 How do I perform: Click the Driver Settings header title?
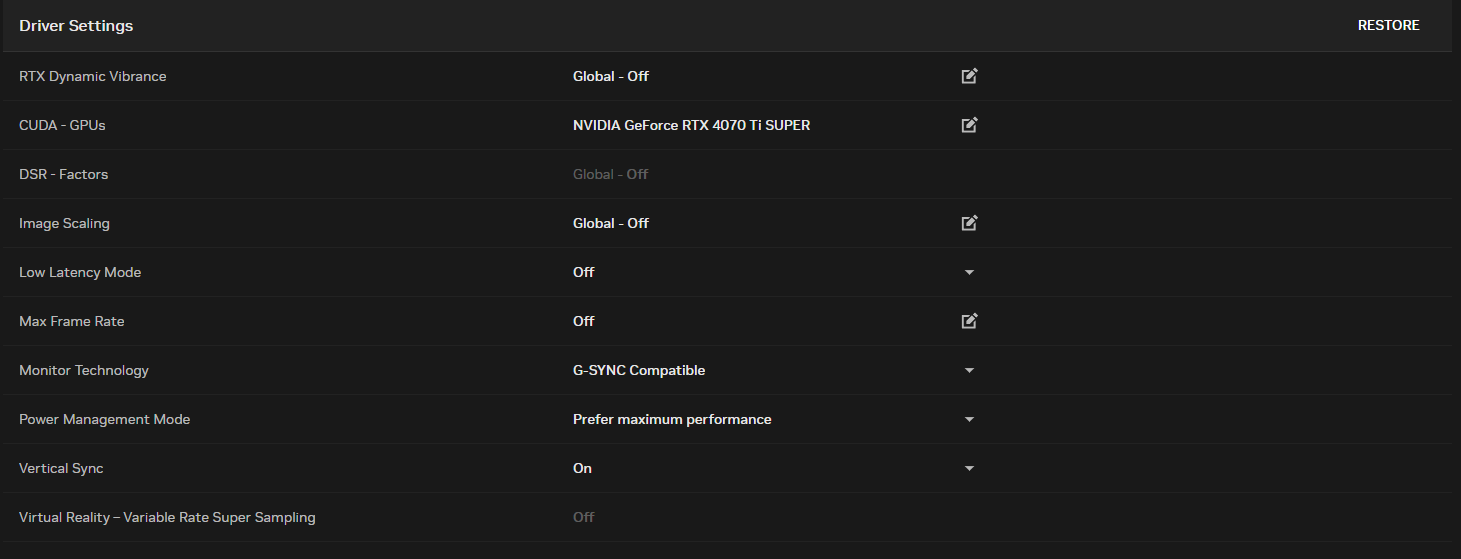pos(76,26)
